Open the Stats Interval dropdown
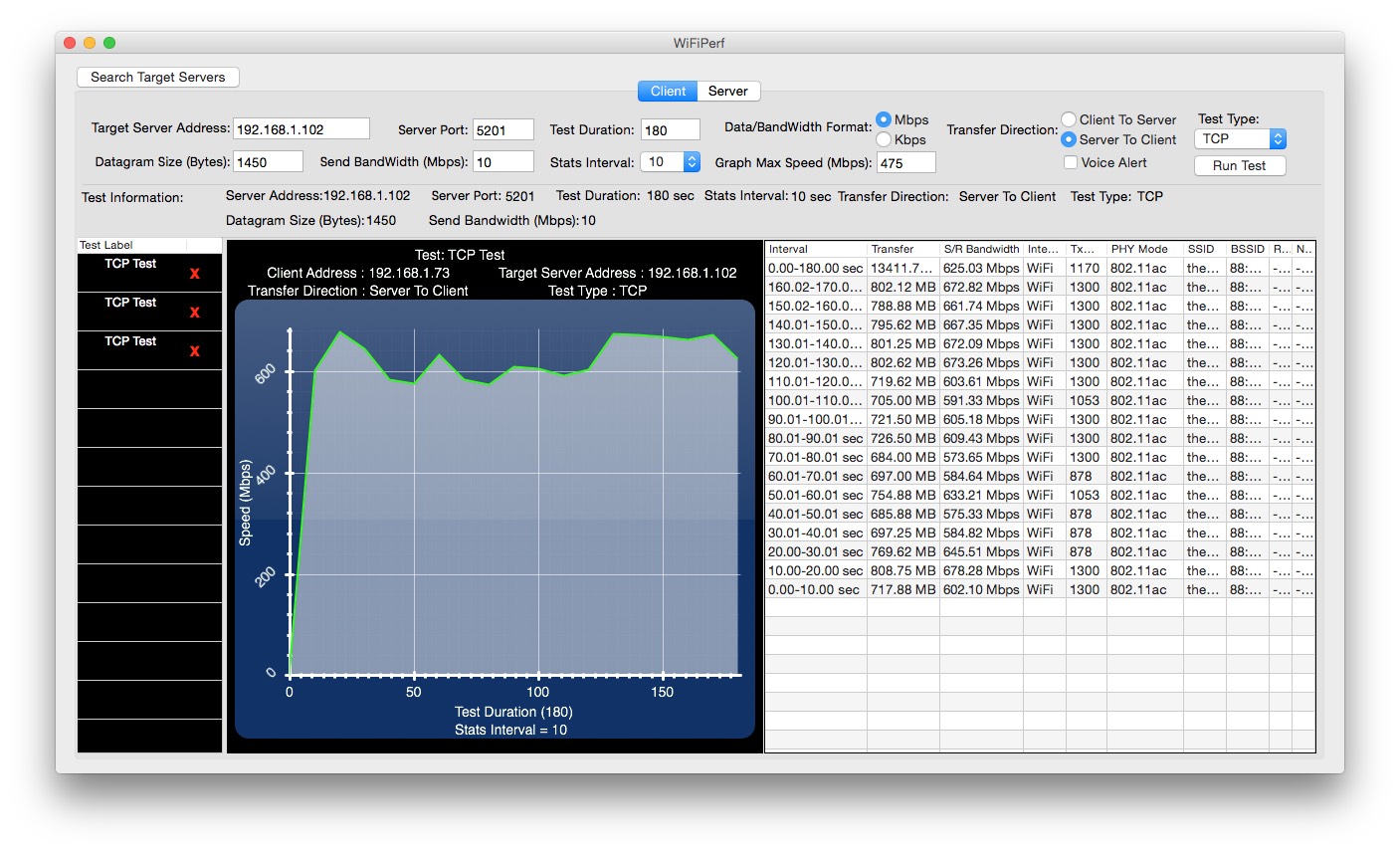 point(671,161)
